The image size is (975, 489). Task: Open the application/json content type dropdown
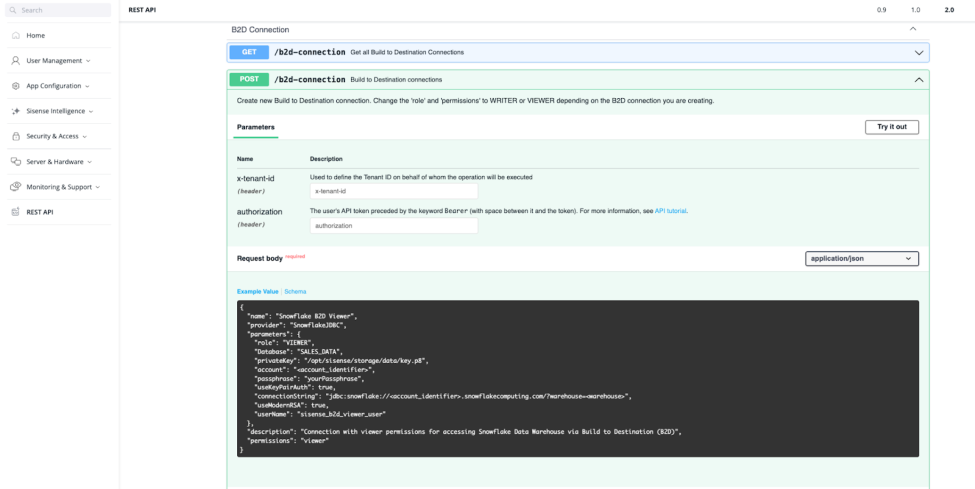(x=861, y=258)
